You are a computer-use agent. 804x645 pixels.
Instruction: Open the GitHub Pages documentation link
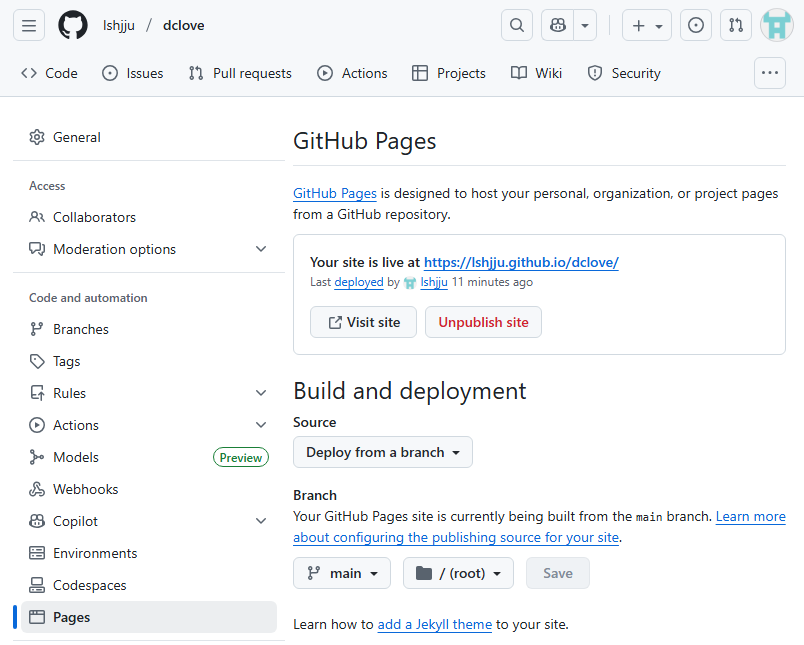pyautogui.click(x=335, y=193)
